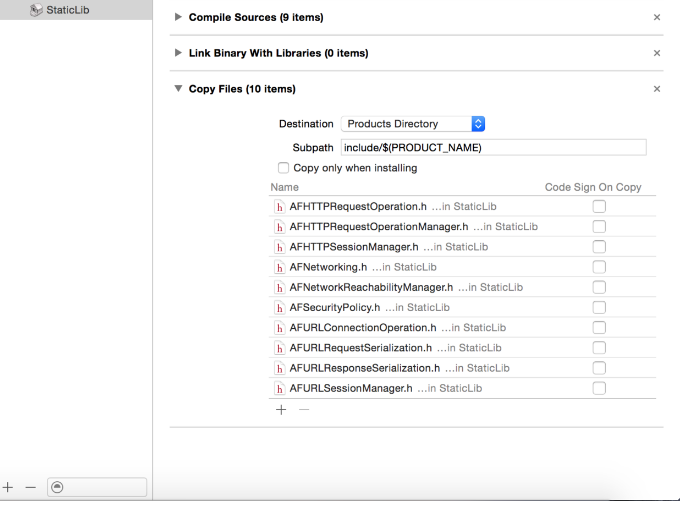Open the Destination Products Directory dropdown

(x=413, y=124)
